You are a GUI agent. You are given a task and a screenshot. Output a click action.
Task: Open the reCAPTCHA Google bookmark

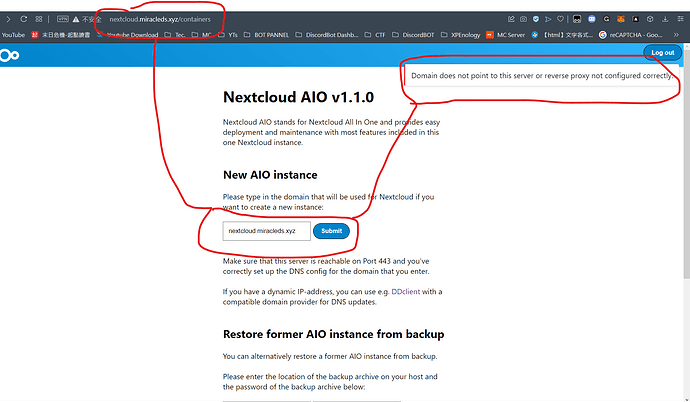coord(634,33)
